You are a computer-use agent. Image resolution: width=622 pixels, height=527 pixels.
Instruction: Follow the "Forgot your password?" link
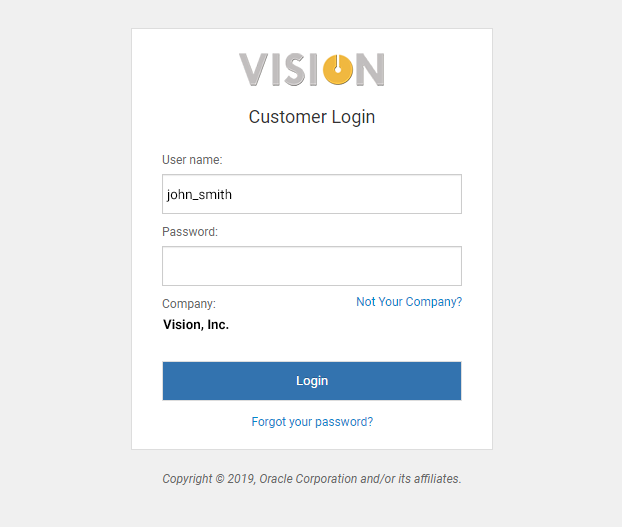(x=312, y=422)
